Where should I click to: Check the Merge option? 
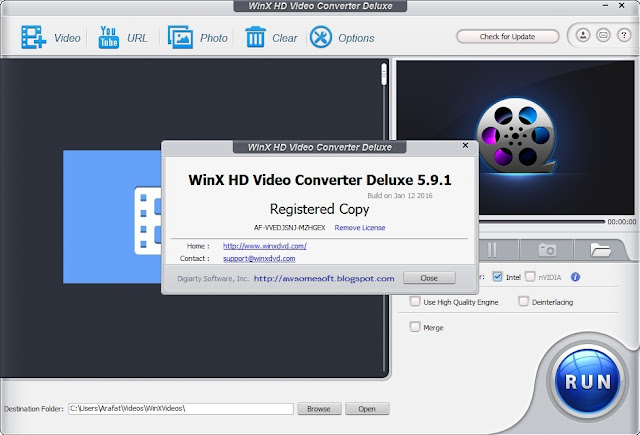(x=415, y=327)
